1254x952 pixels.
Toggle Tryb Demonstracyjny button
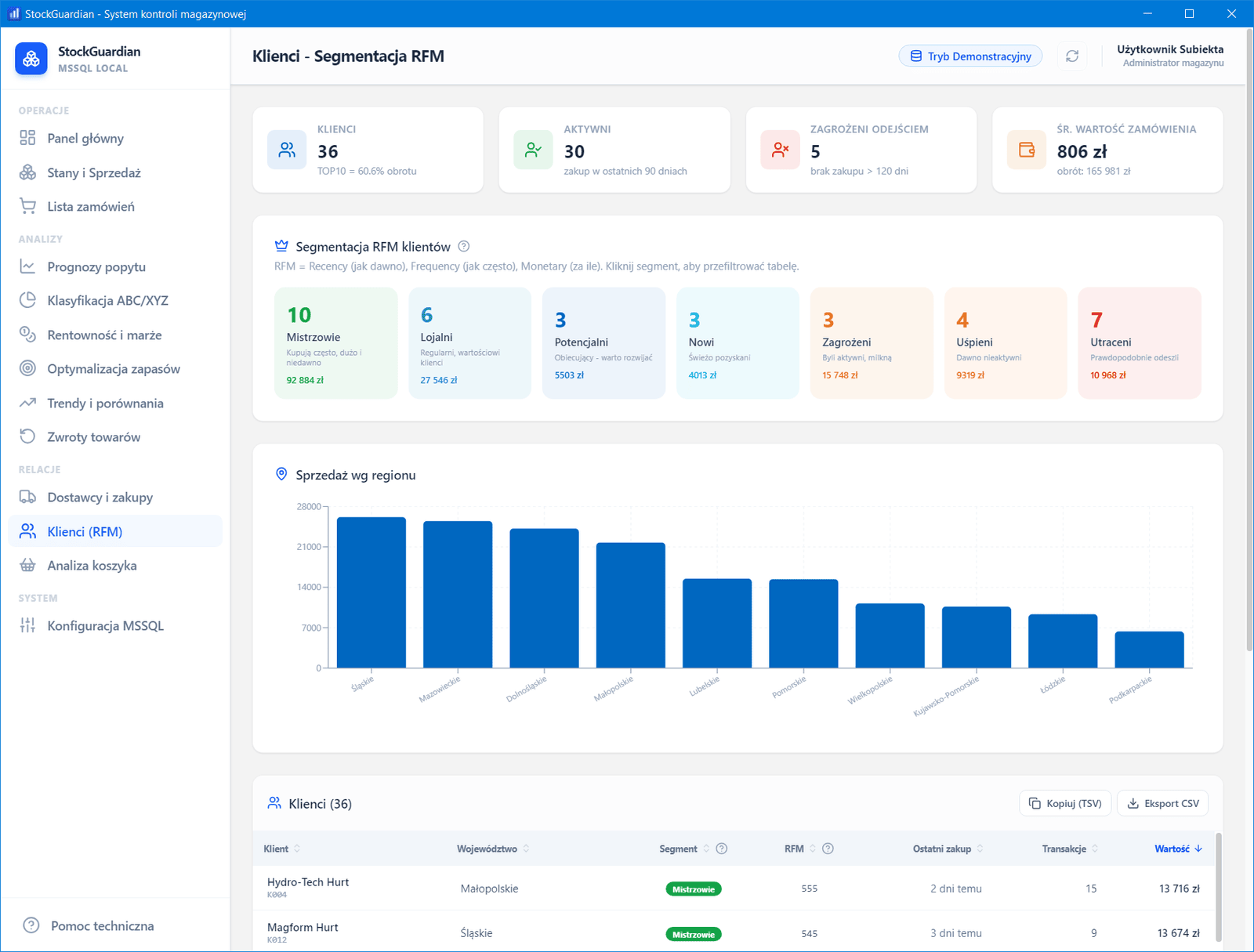(x=970, y=56)
